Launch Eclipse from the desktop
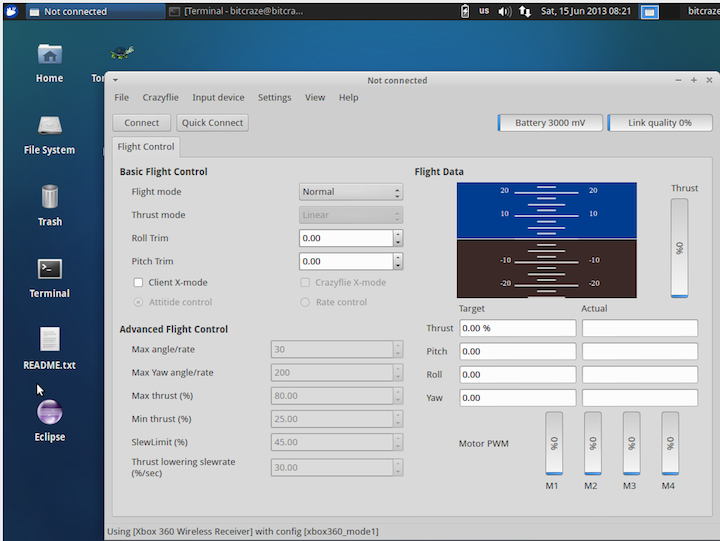The image size is (720, 541). pos(49,414)
